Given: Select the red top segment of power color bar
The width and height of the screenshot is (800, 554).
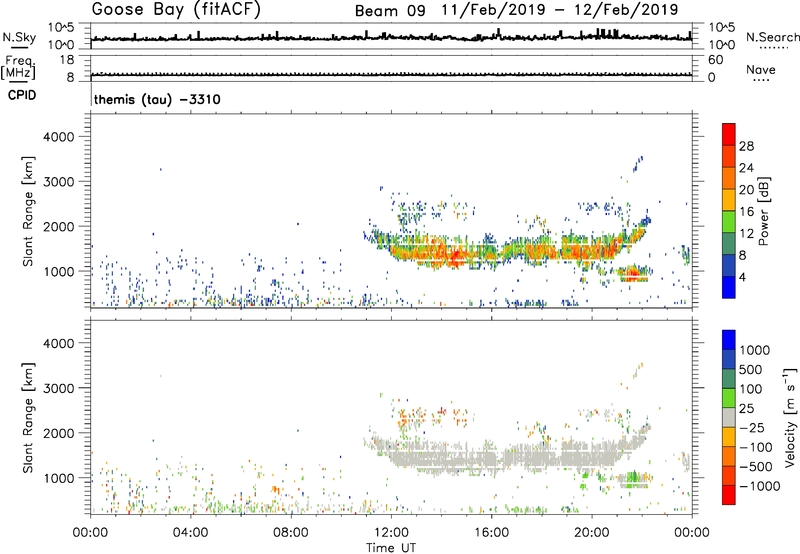Looking at the screenshot, I should [729, 135].
